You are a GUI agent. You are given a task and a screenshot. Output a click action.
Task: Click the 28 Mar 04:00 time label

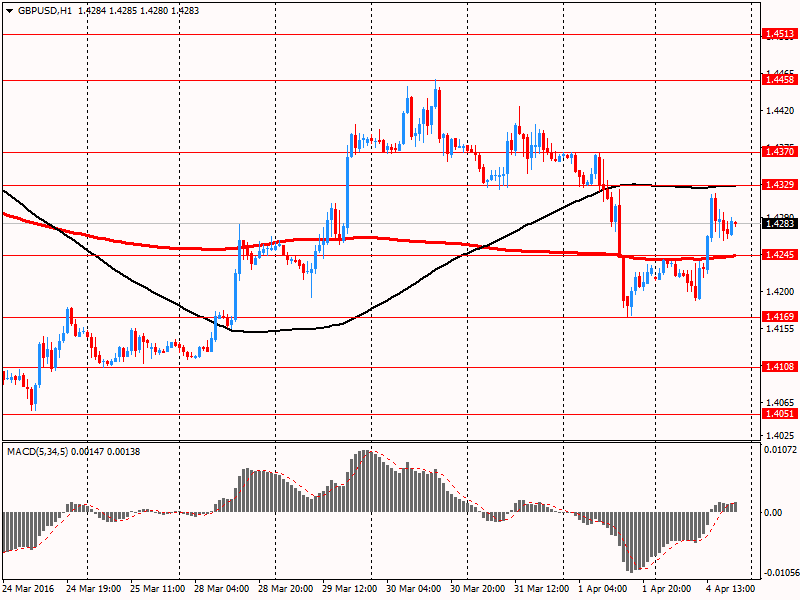221,589
